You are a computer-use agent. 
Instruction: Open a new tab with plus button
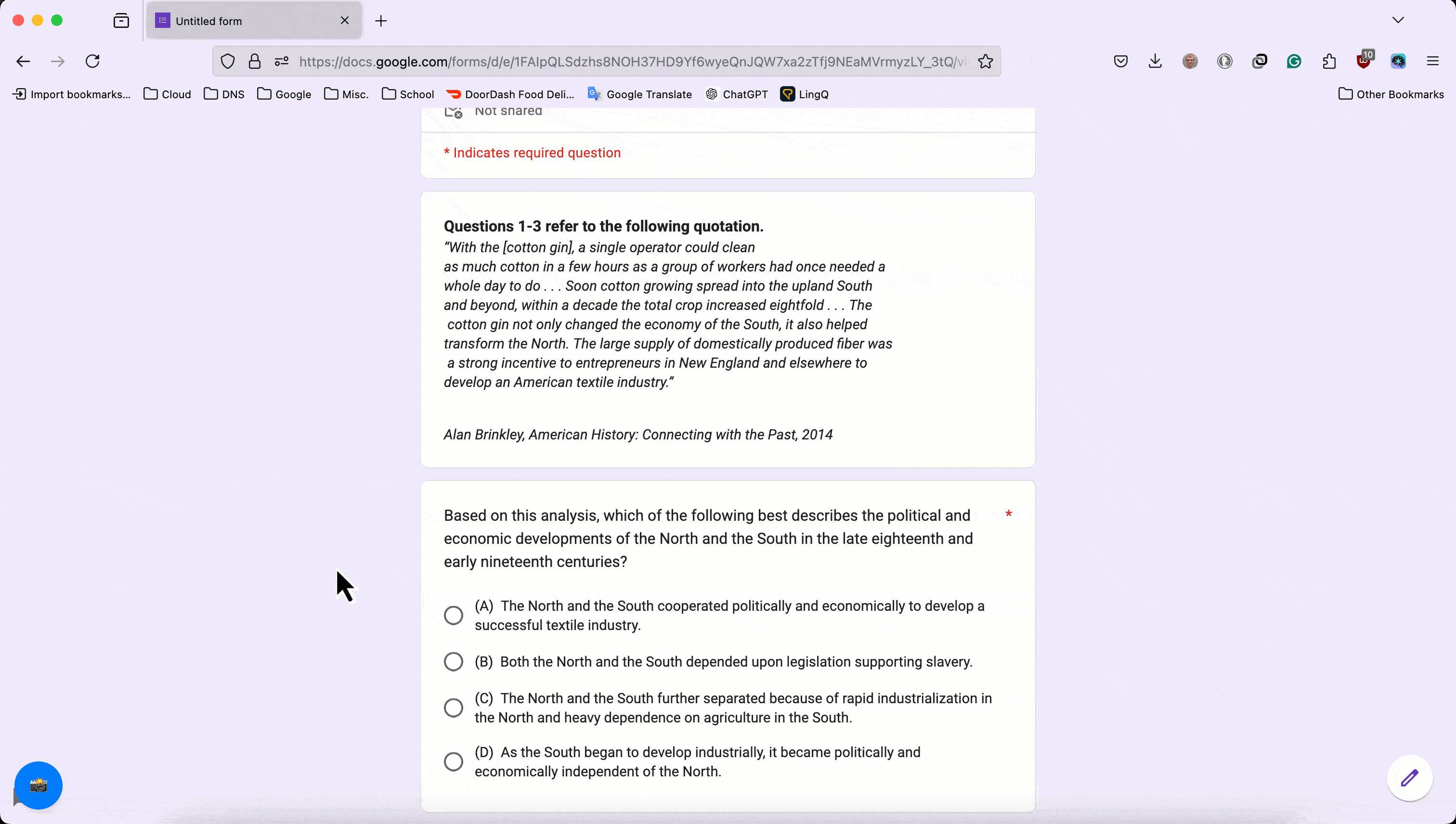(381, 21)
